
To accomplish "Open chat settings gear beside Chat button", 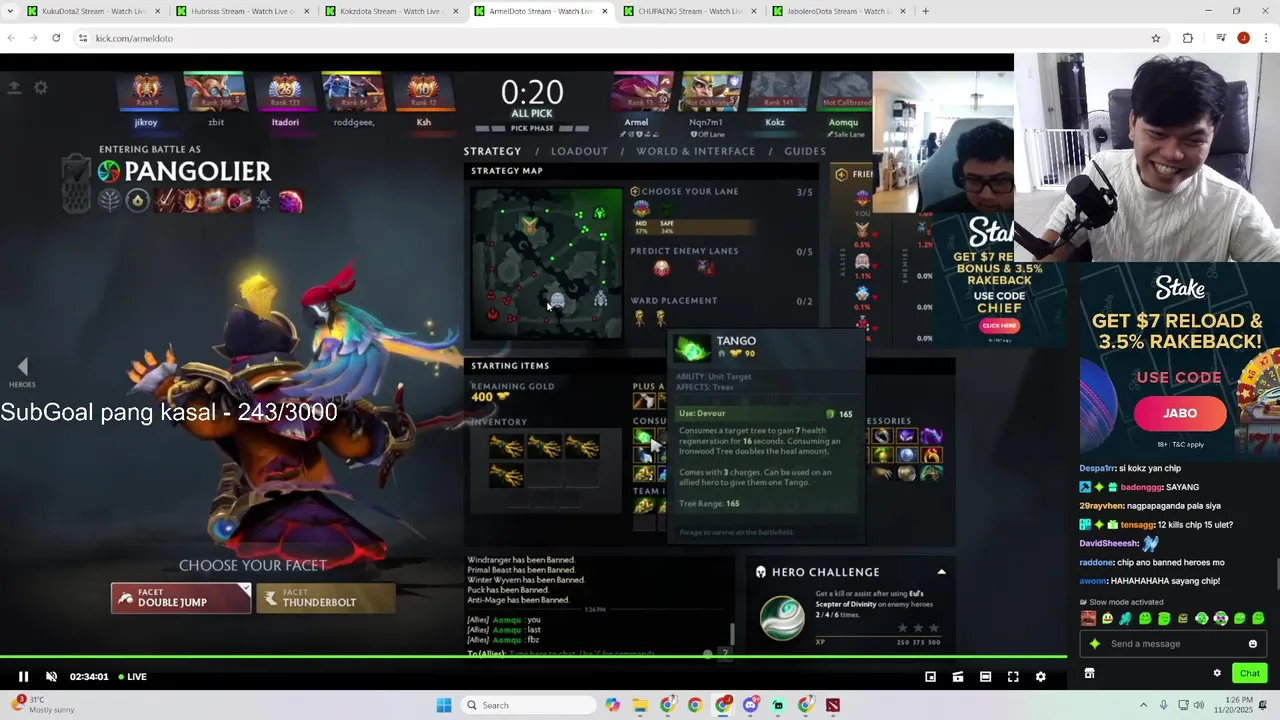I will coord(1217,673).
